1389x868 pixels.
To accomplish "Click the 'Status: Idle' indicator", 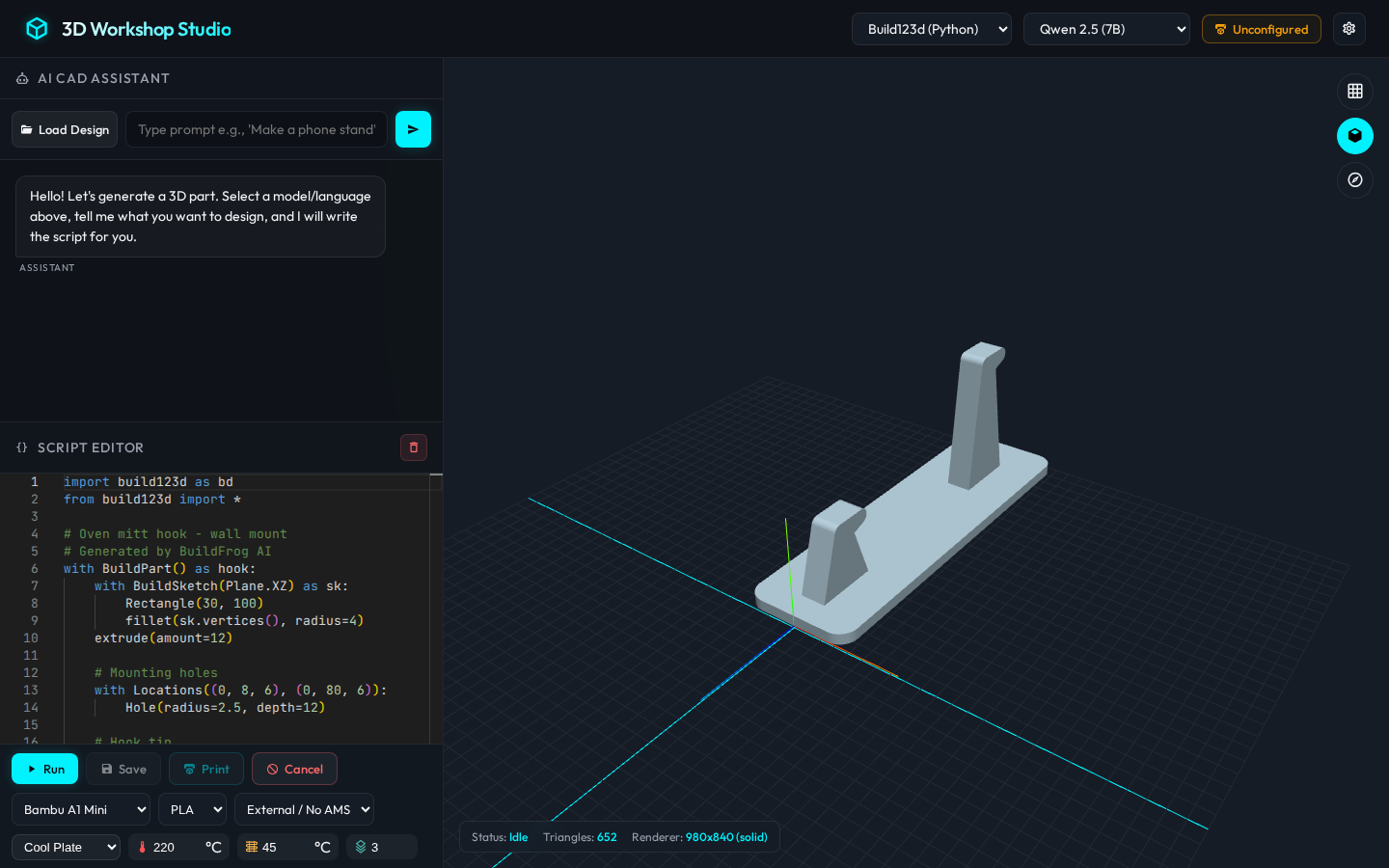I will 500,837.
